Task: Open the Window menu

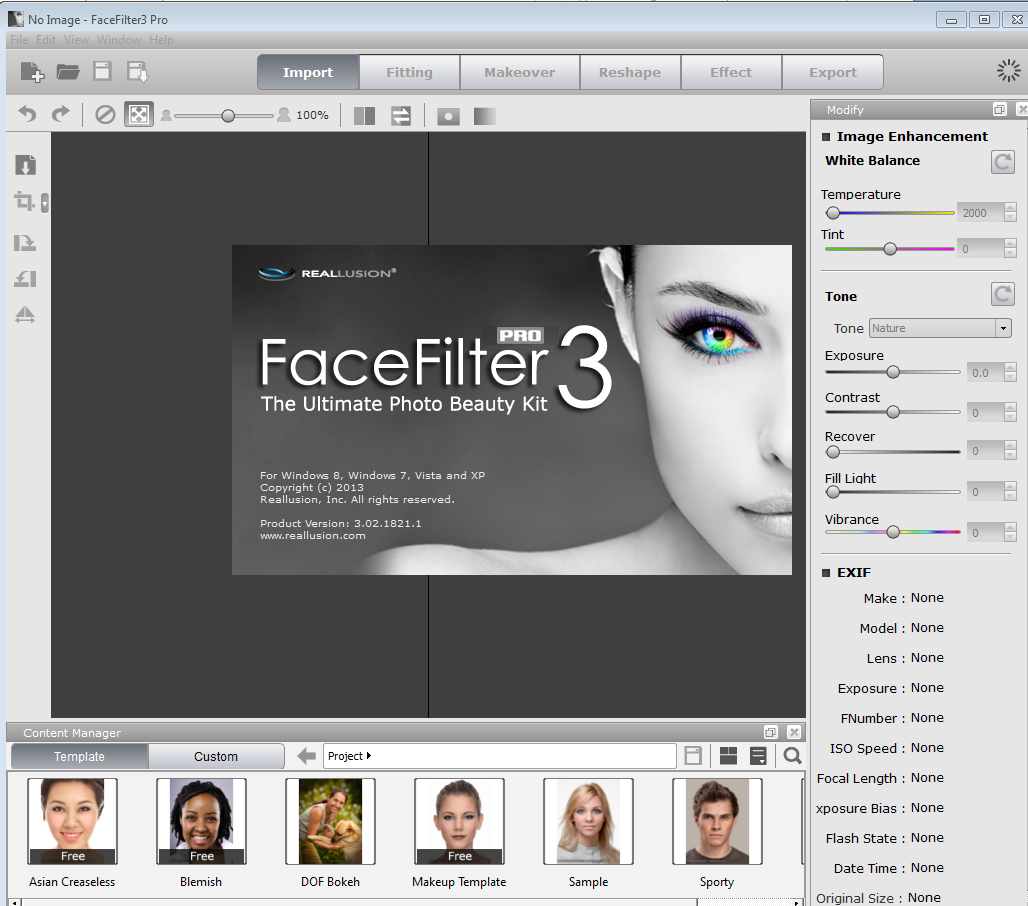Action: 119,40
